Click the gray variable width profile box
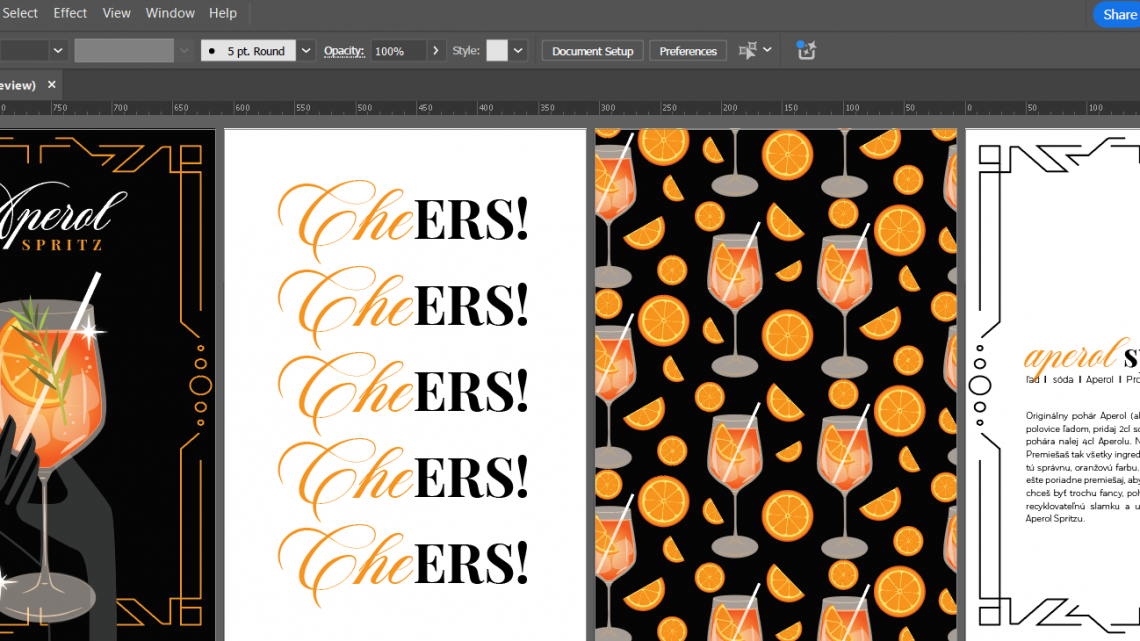The image size is (1140, 641). point(124,51)
